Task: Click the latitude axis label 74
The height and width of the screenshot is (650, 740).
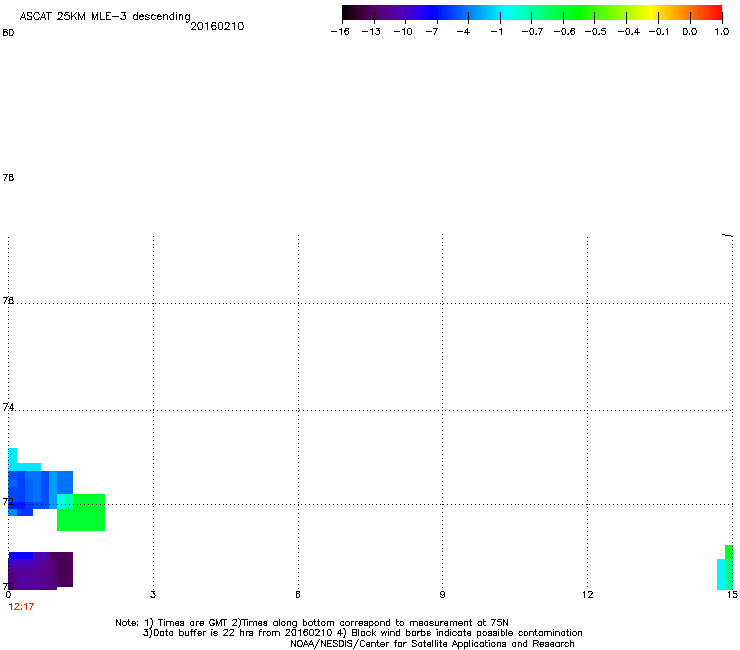Action: click(8, 407)
